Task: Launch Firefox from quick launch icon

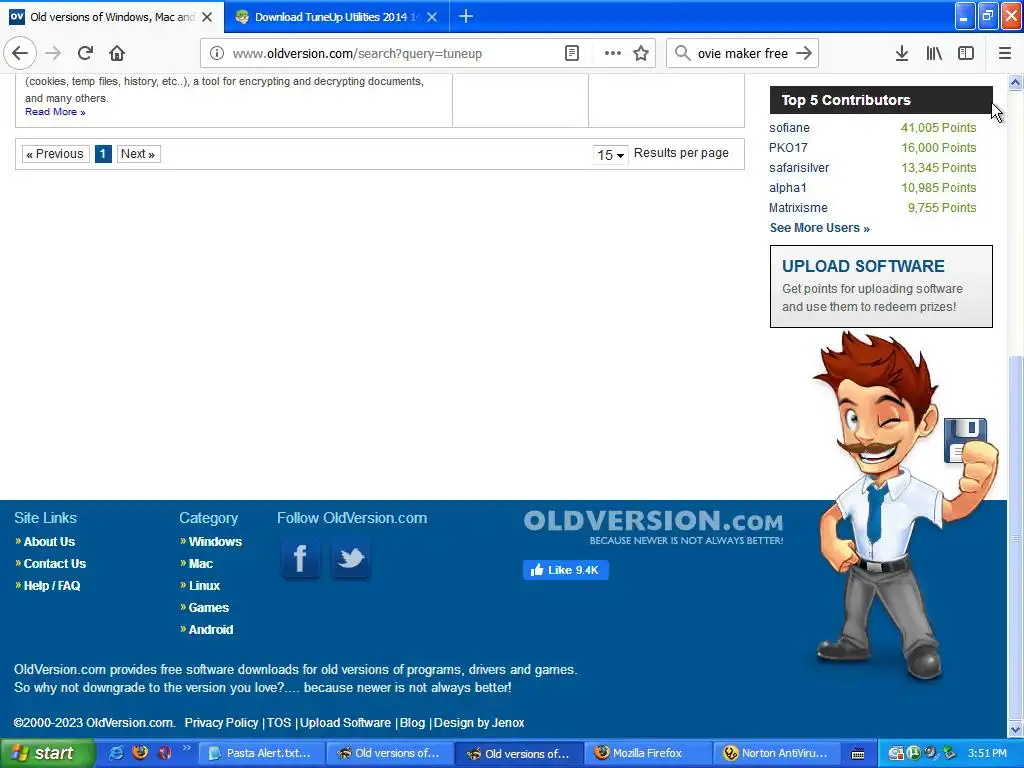Action: [140, 753]
